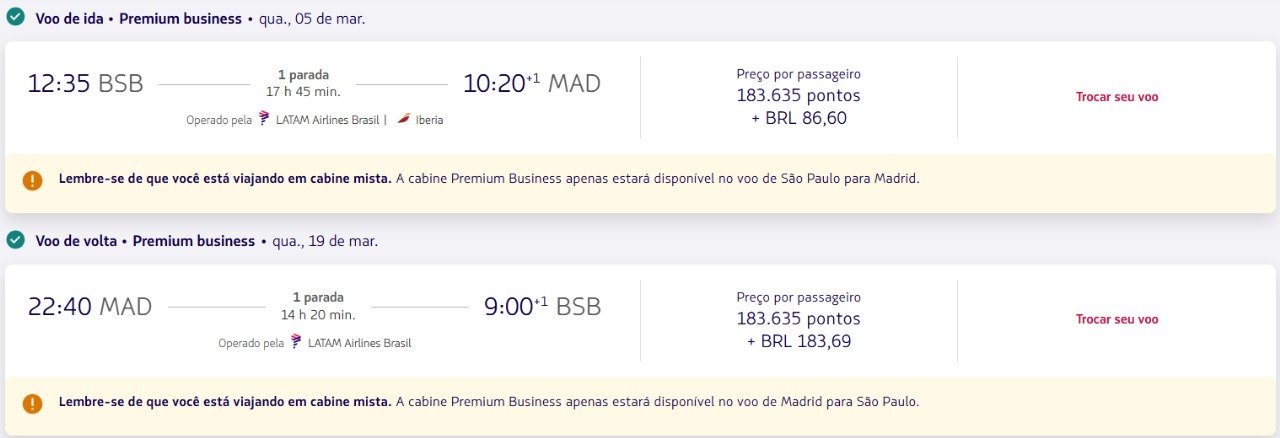Click the 10:20 MAD arrival time
This screenshot has width=1280, height=438.
tap(532, 84)
